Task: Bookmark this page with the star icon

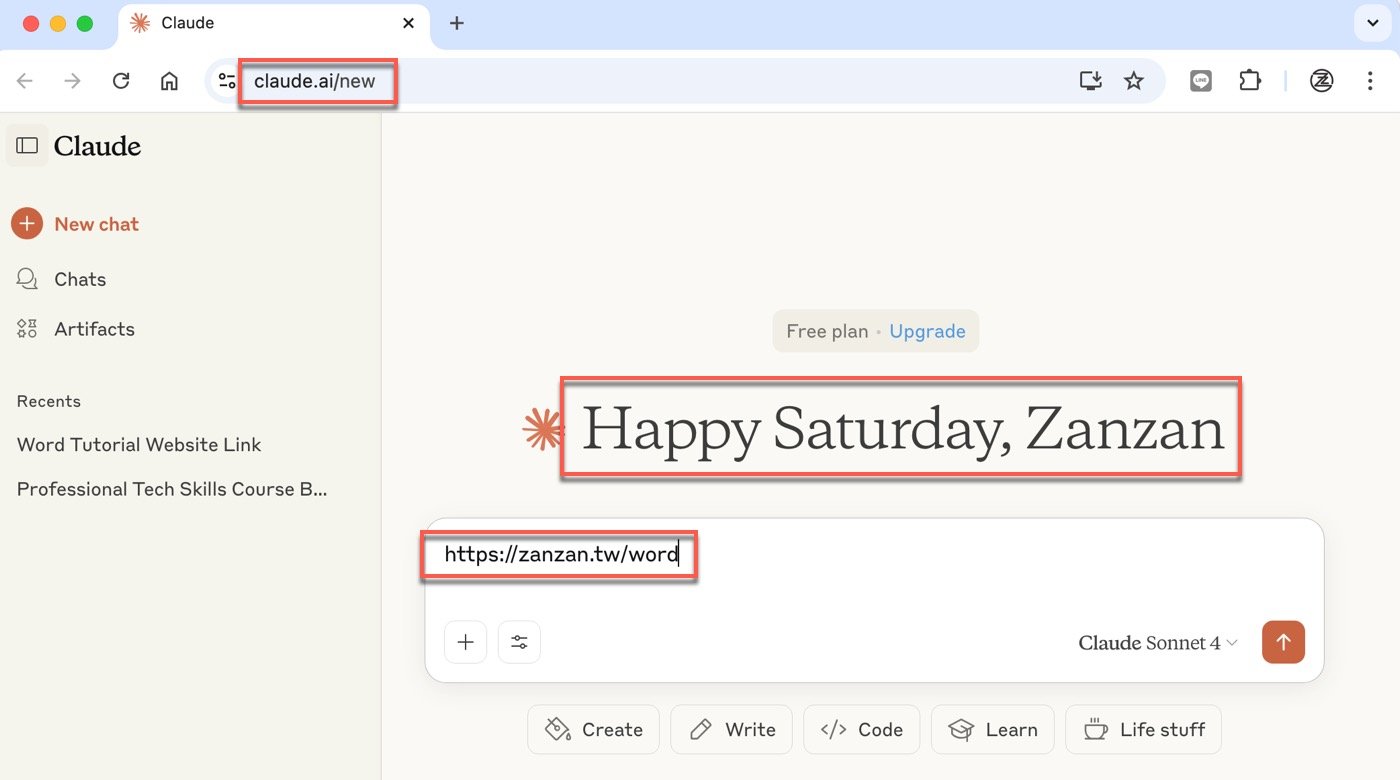Action: (1133, 81)
